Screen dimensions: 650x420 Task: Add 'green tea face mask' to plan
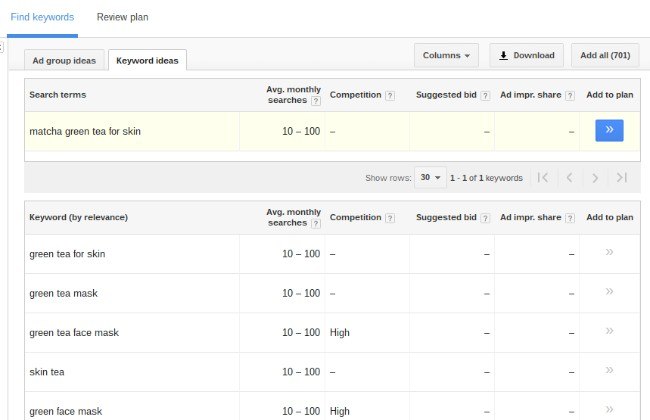coord(608,331)
